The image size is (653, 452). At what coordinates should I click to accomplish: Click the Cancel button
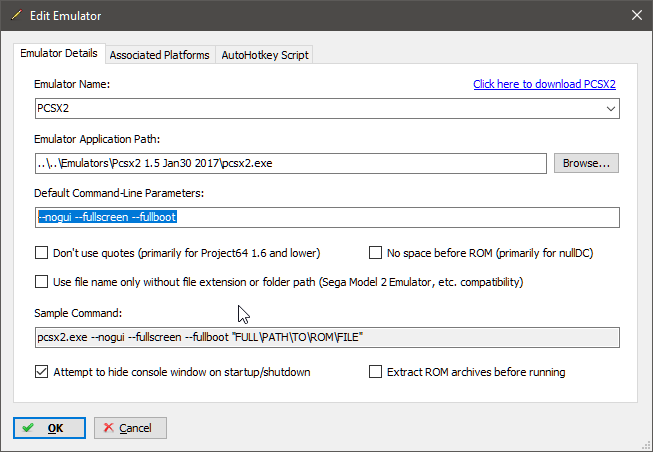pyautogui.click(x=130, y=428)
